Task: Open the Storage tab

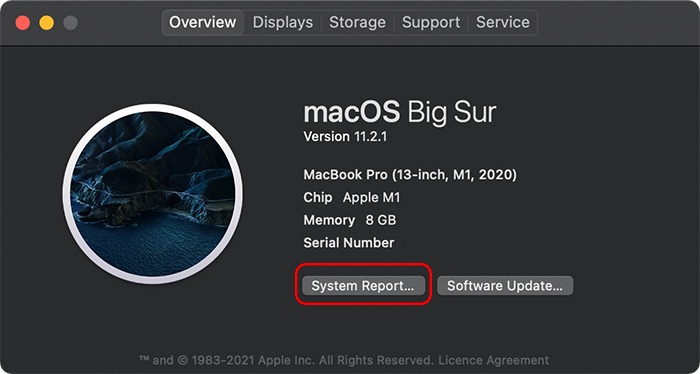Action: pos(357,22)
